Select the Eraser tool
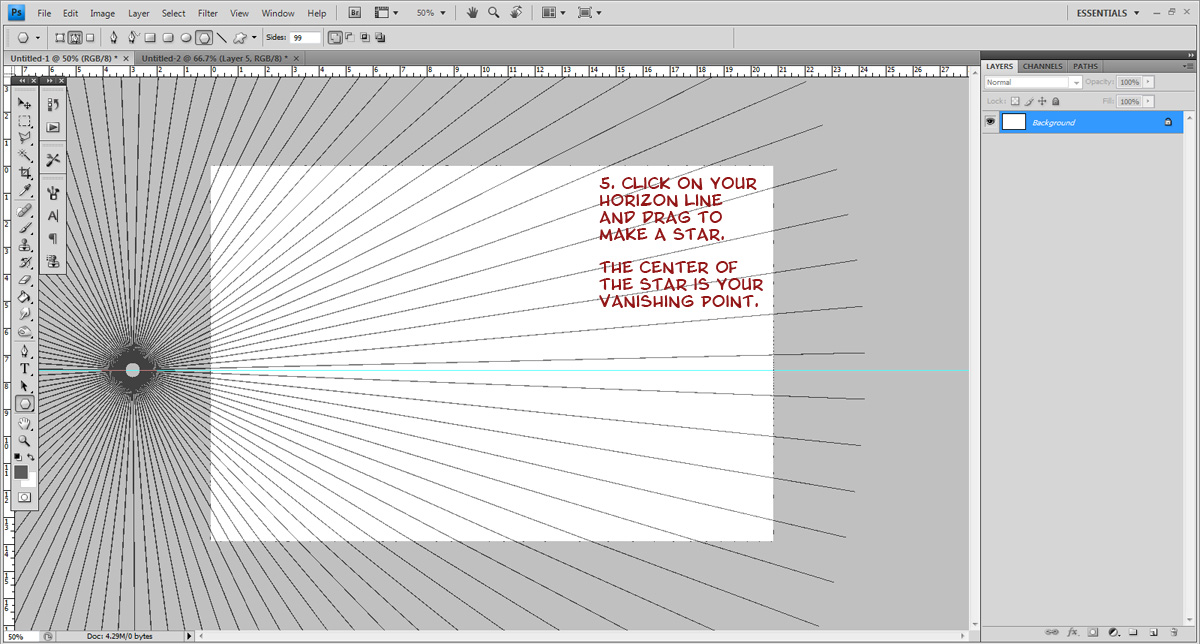 [x=25, y=278]
